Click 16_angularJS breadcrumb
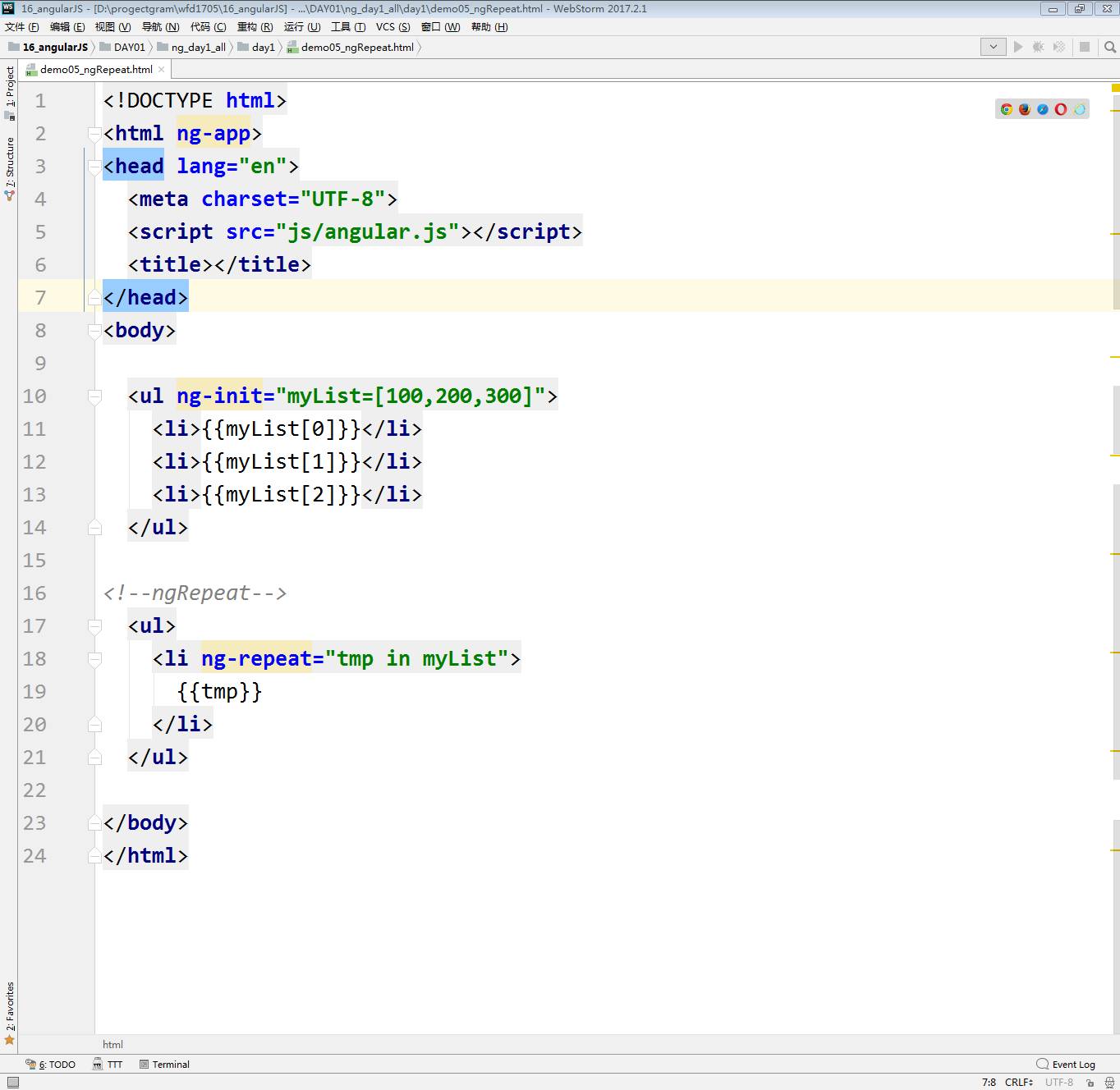1120x1090 pixels. tap(48, 47)
